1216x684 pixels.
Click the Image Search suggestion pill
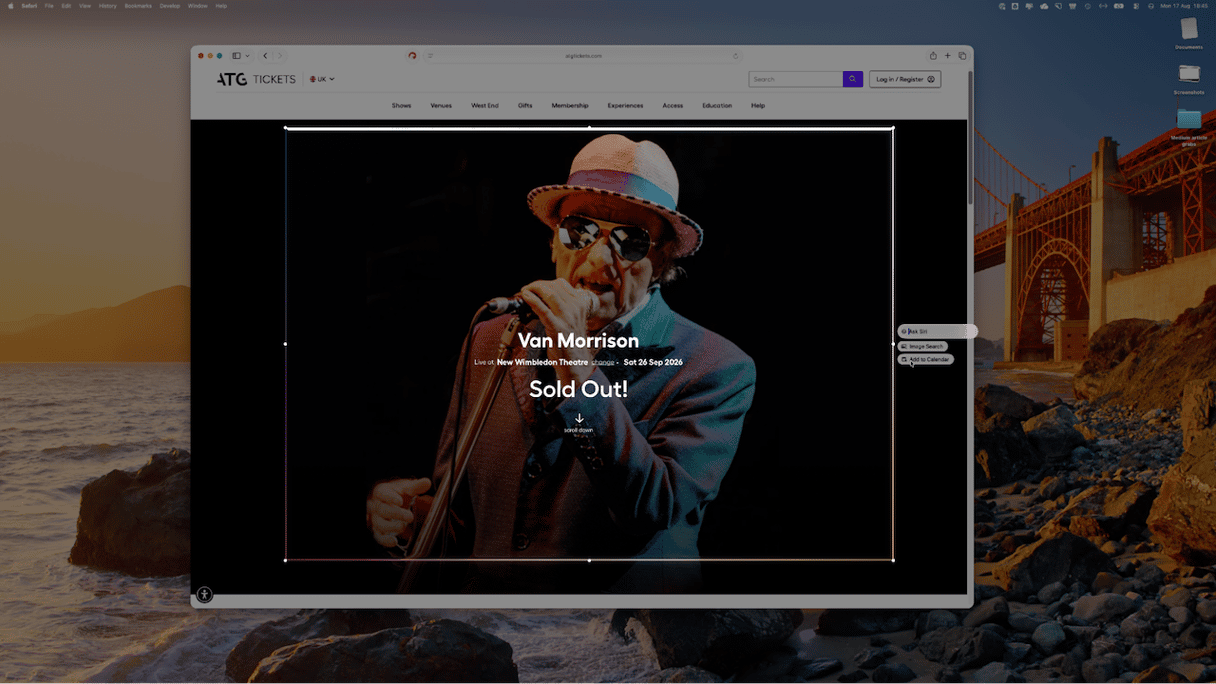922,346
